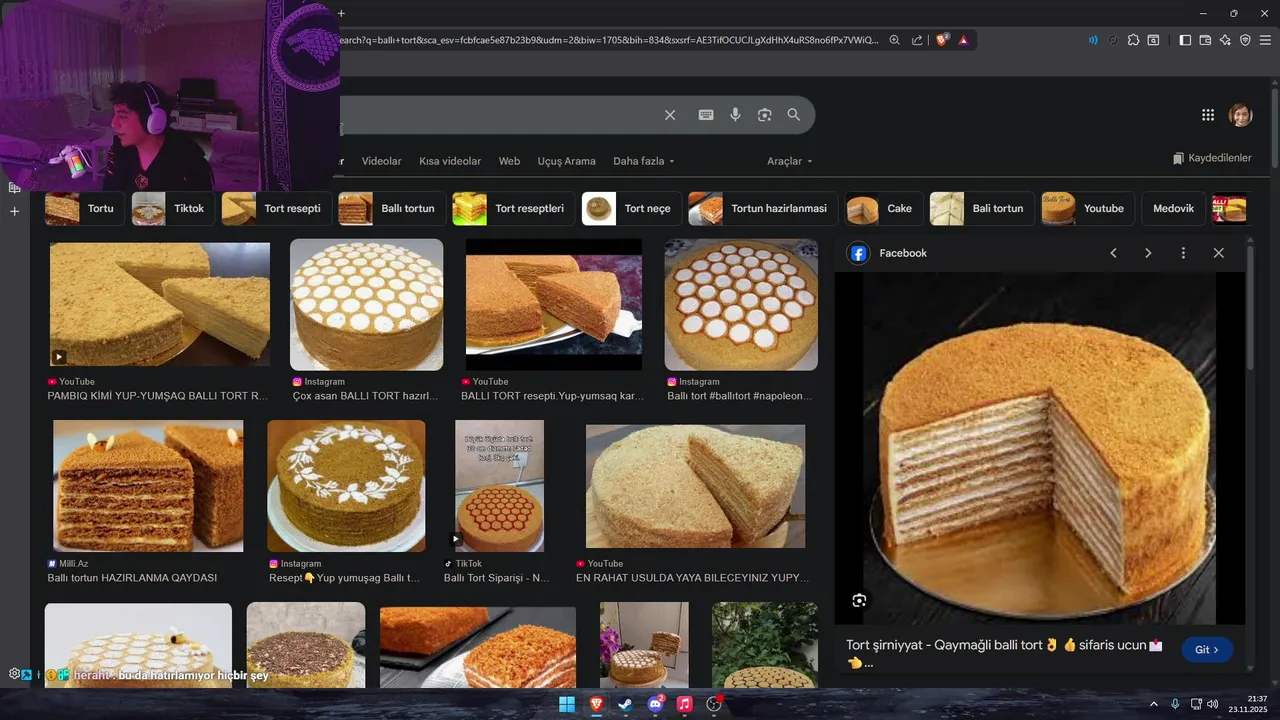Viewport: 1280px width, 720px height.
Task: Switch to the Web results tab
Action: pyautogui.click(x=509, y=161)
